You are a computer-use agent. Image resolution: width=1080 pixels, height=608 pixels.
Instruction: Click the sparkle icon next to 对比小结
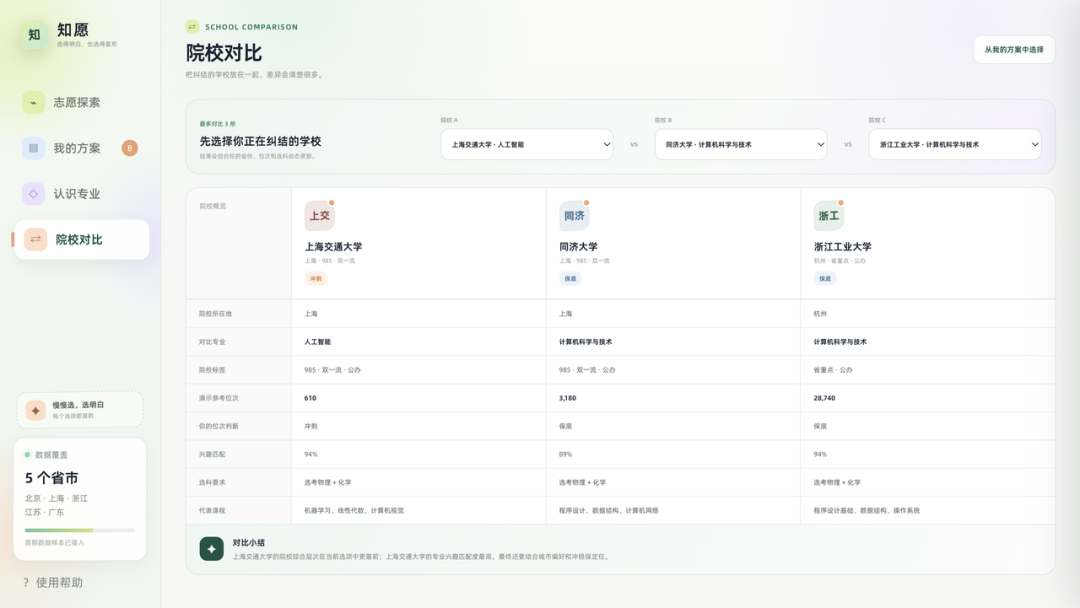click(x=211, y=549)
